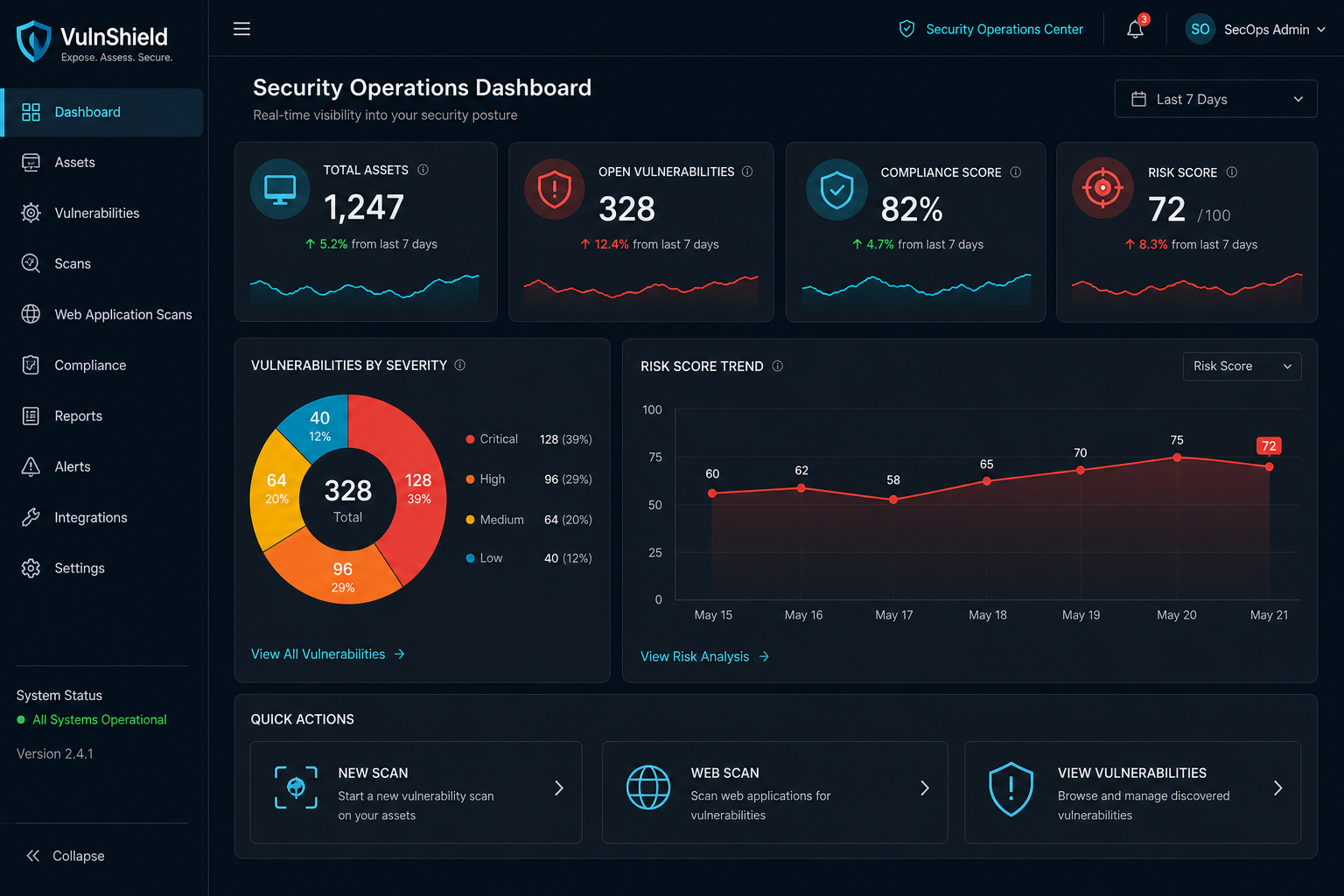Open the Last 7 Days date dropdown
The height and width of the screenshot is (896, 1344).
tap(1216, 99)
